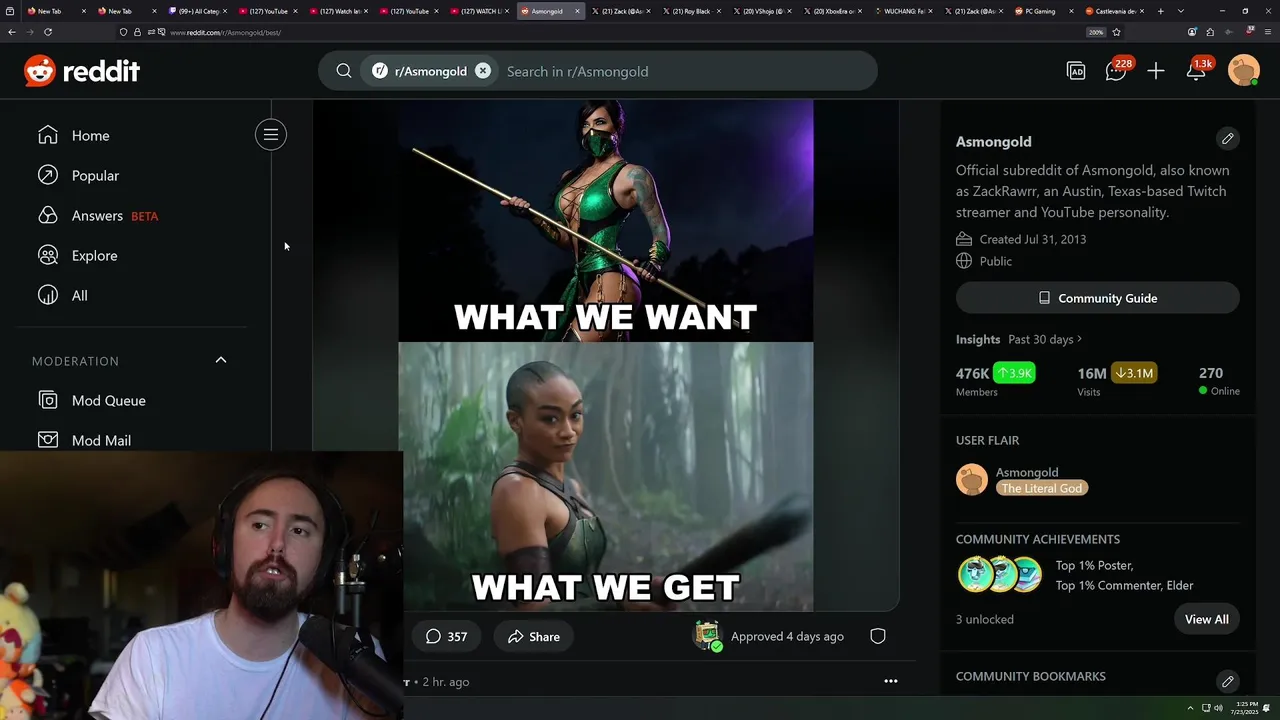Click the Asmongold community title
1280x720 pixels.
pyautogui.click(x=993, y=141)
